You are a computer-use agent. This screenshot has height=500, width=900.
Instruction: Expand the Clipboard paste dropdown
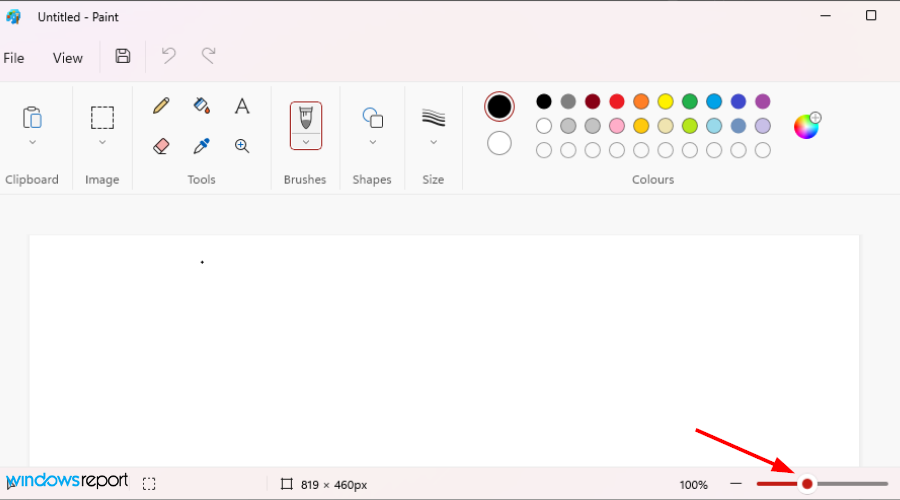[x=32, y=142]
